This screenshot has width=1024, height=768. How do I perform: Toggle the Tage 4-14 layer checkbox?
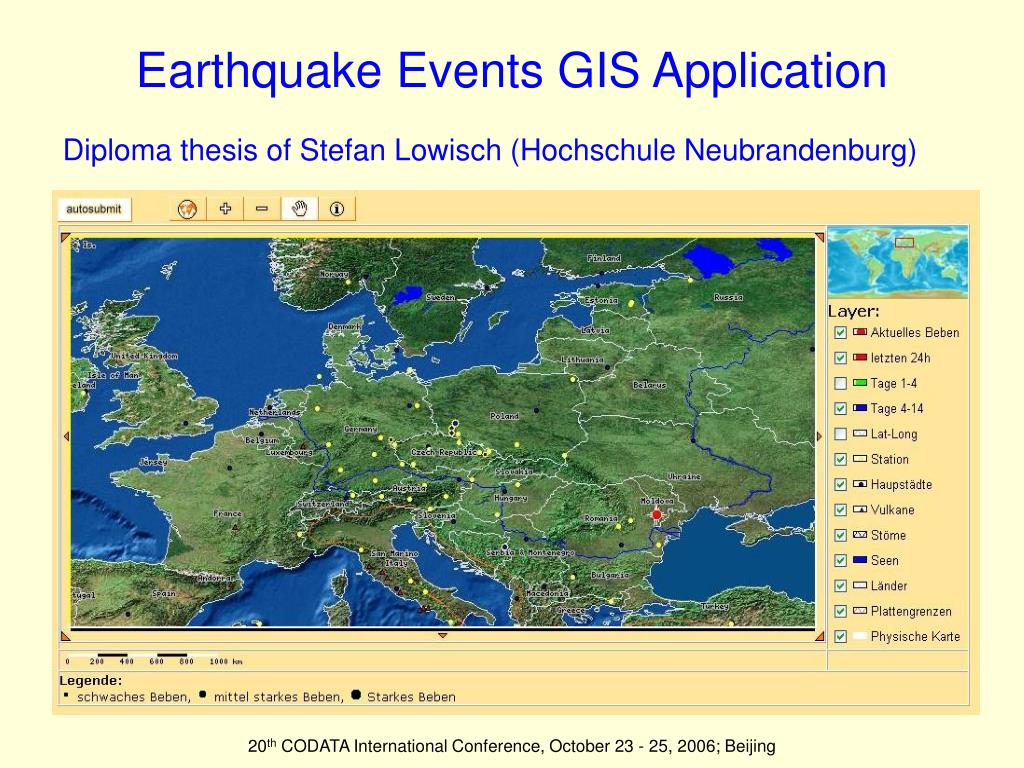(840, 409)
